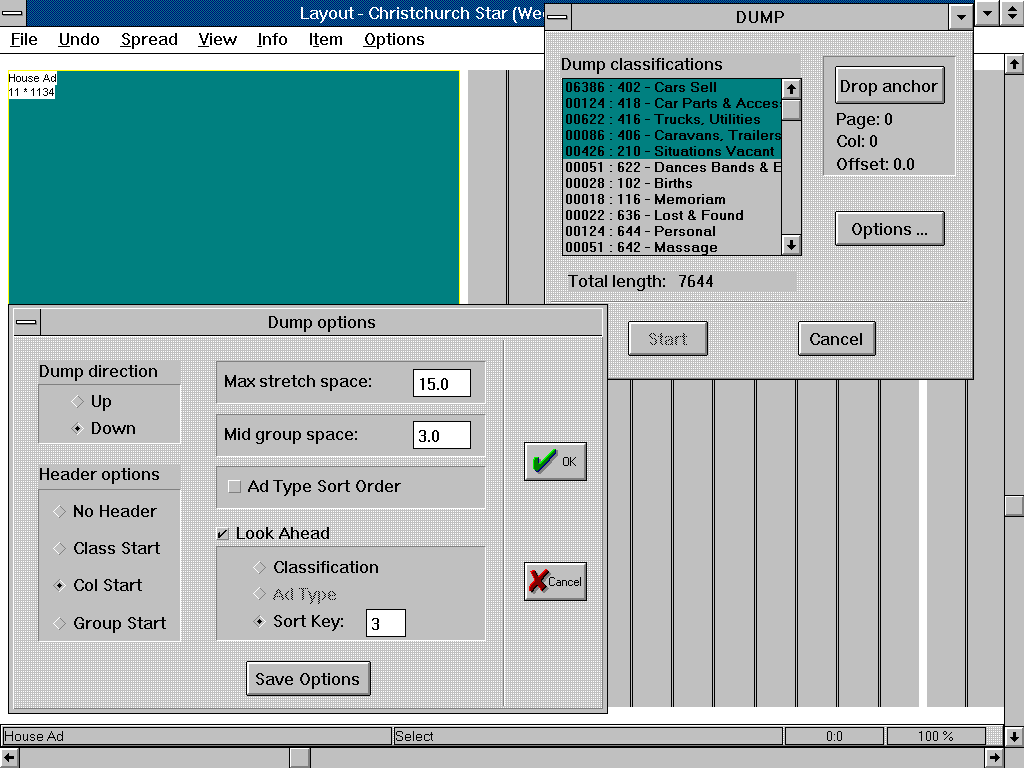
Task: Click the layout vertical scrollbar up arrow
Action: coord(1014,63)
